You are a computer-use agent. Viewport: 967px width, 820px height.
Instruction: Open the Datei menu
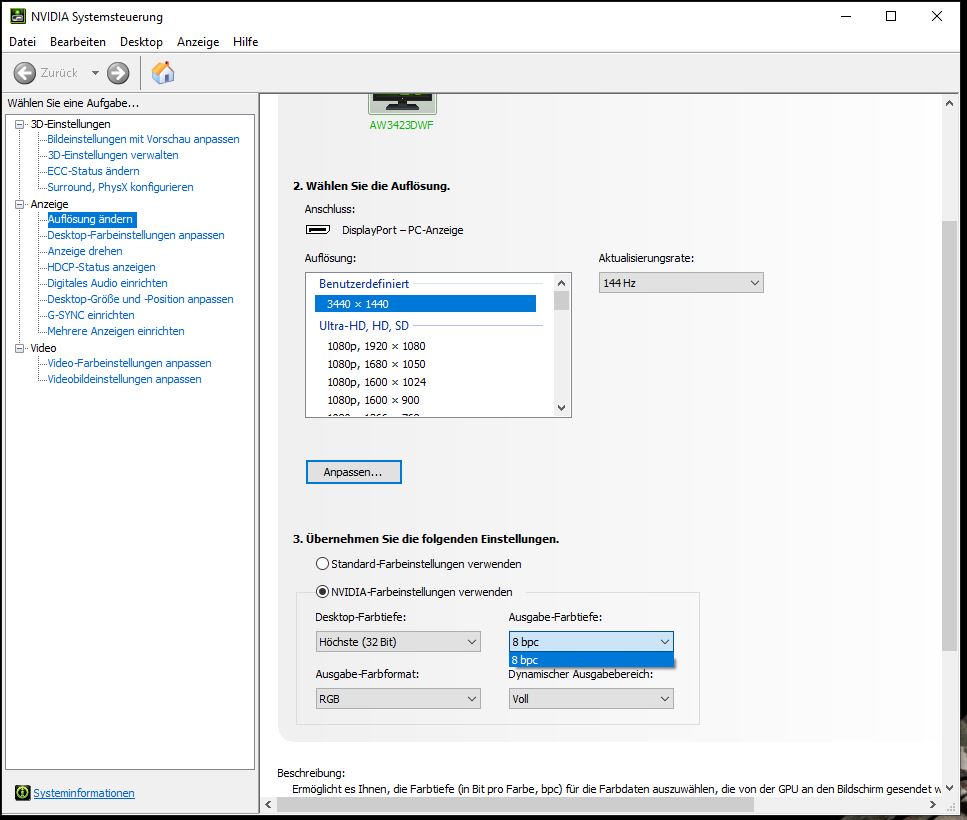(22, 42)
